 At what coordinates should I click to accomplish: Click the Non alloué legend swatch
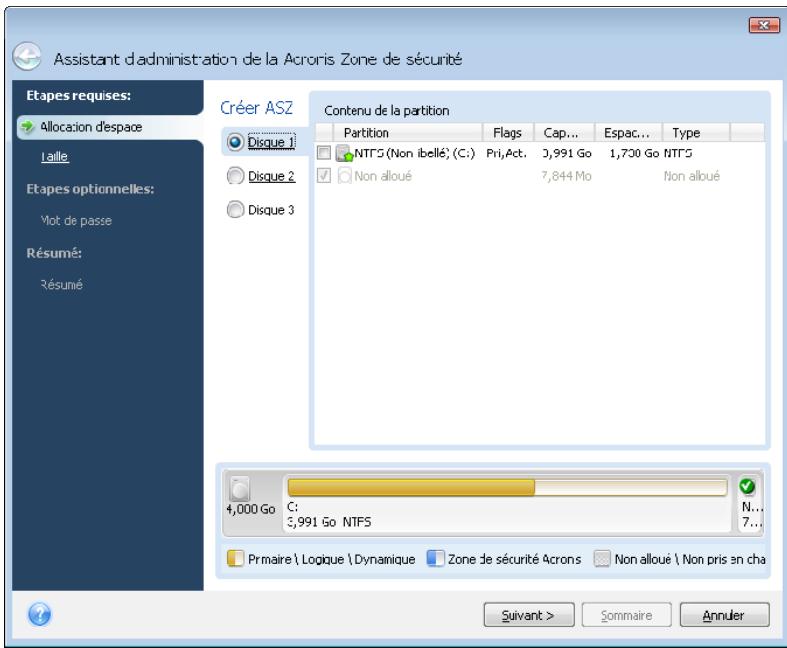click(602, 559)
